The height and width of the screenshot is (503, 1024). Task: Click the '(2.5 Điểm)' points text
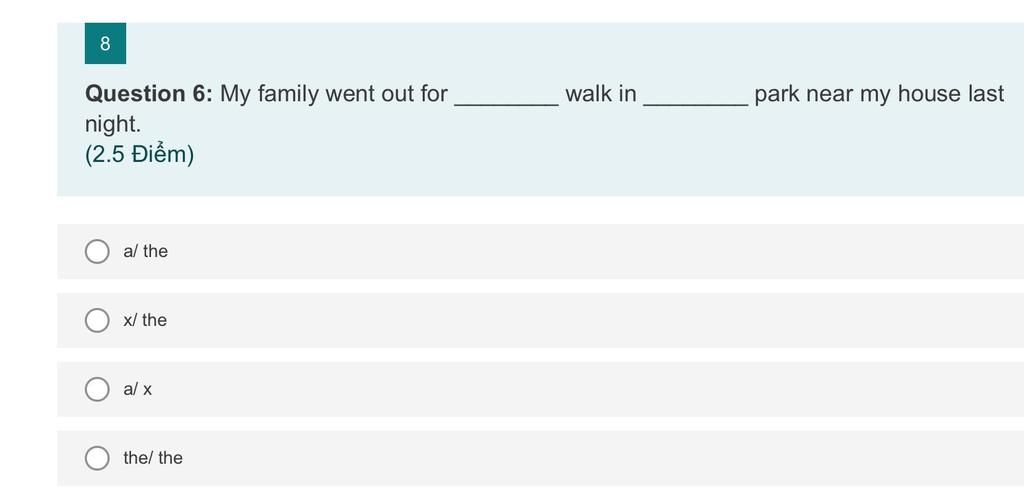point(140,155)
